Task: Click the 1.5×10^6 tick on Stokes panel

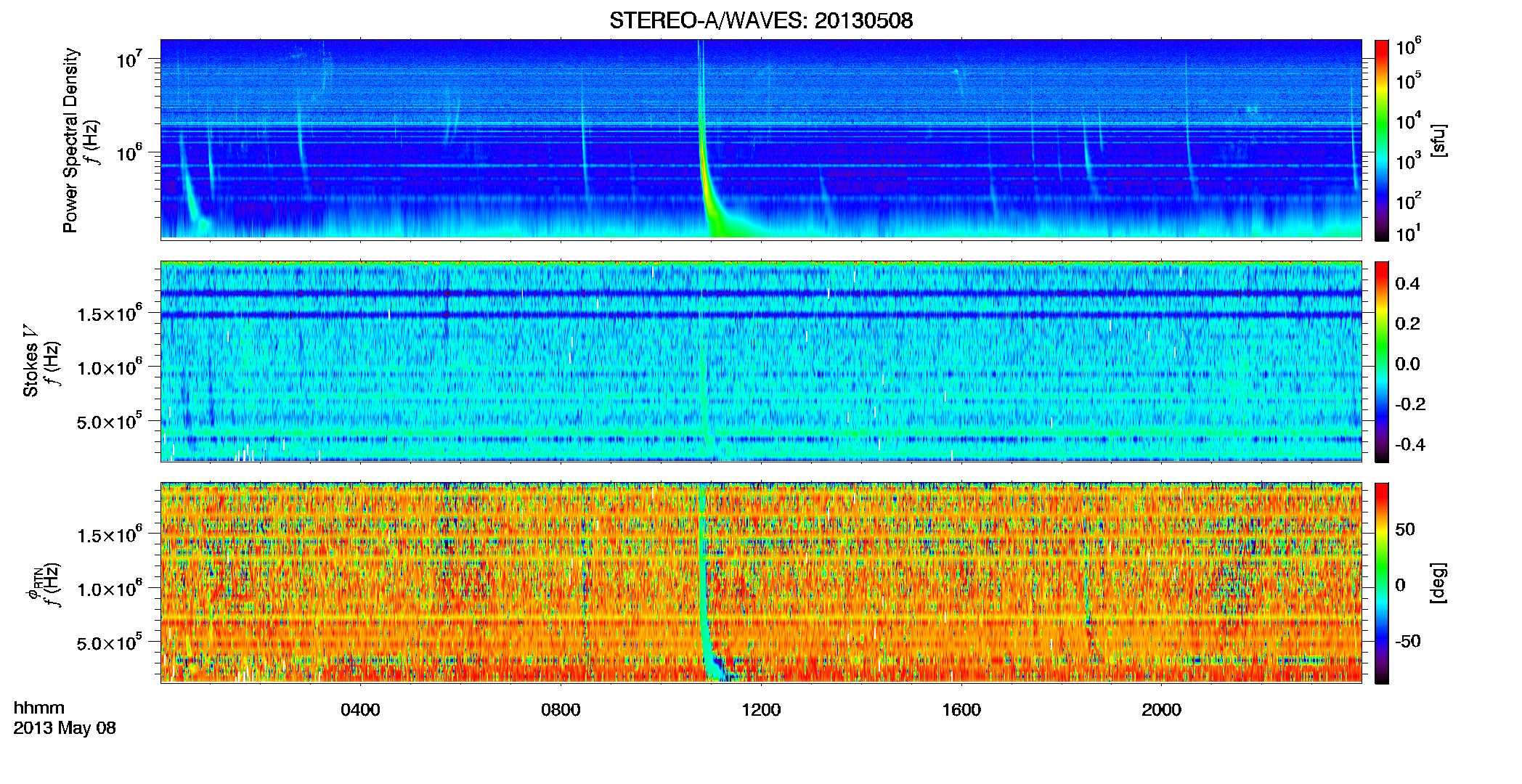Action: point(110,313)
